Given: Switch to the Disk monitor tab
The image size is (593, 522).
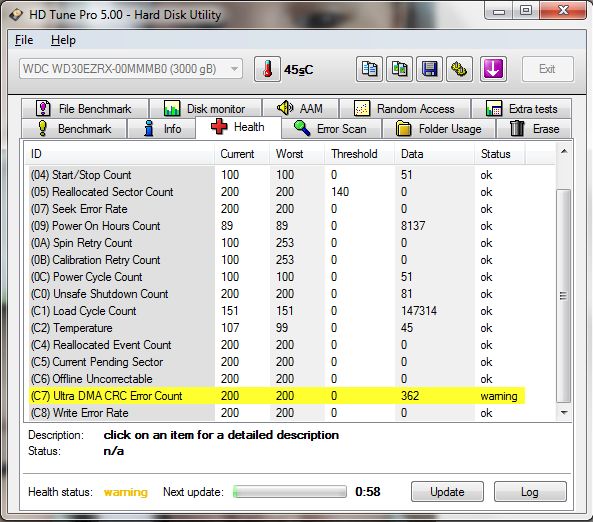Looking at the screenshot, I should 205,109.
